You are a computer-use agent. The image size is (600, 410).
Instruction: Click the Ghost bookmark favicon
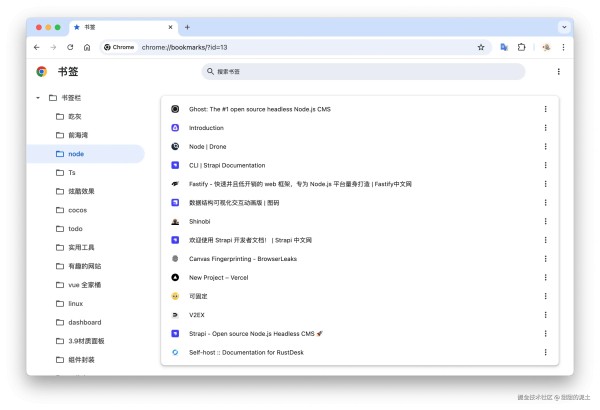[175, 109]
